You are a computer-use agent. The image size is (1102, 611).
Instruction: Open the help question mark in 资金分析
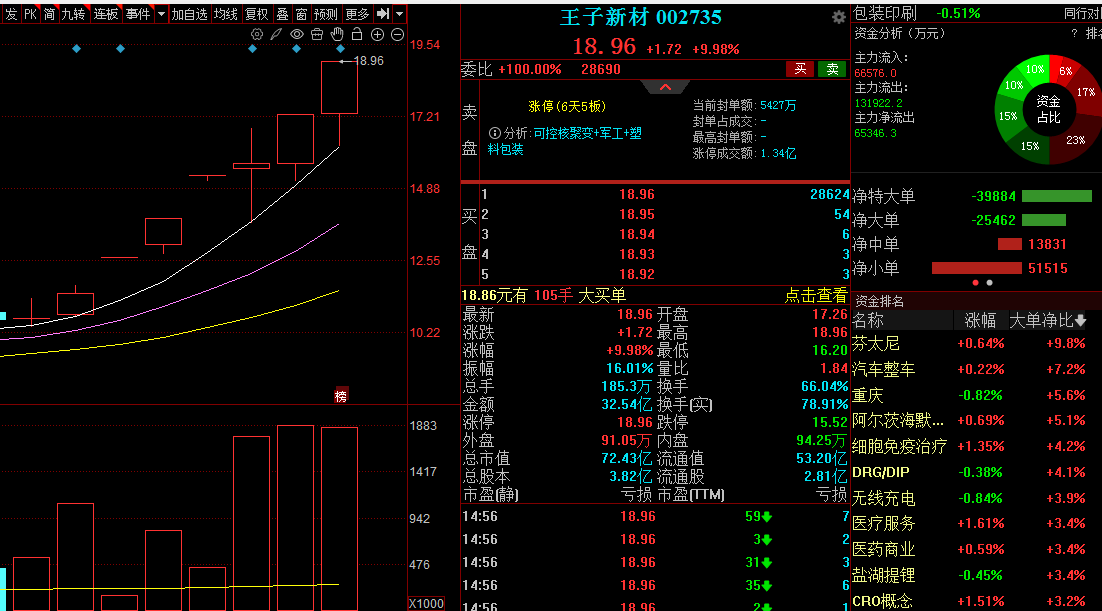(1074, 33)
